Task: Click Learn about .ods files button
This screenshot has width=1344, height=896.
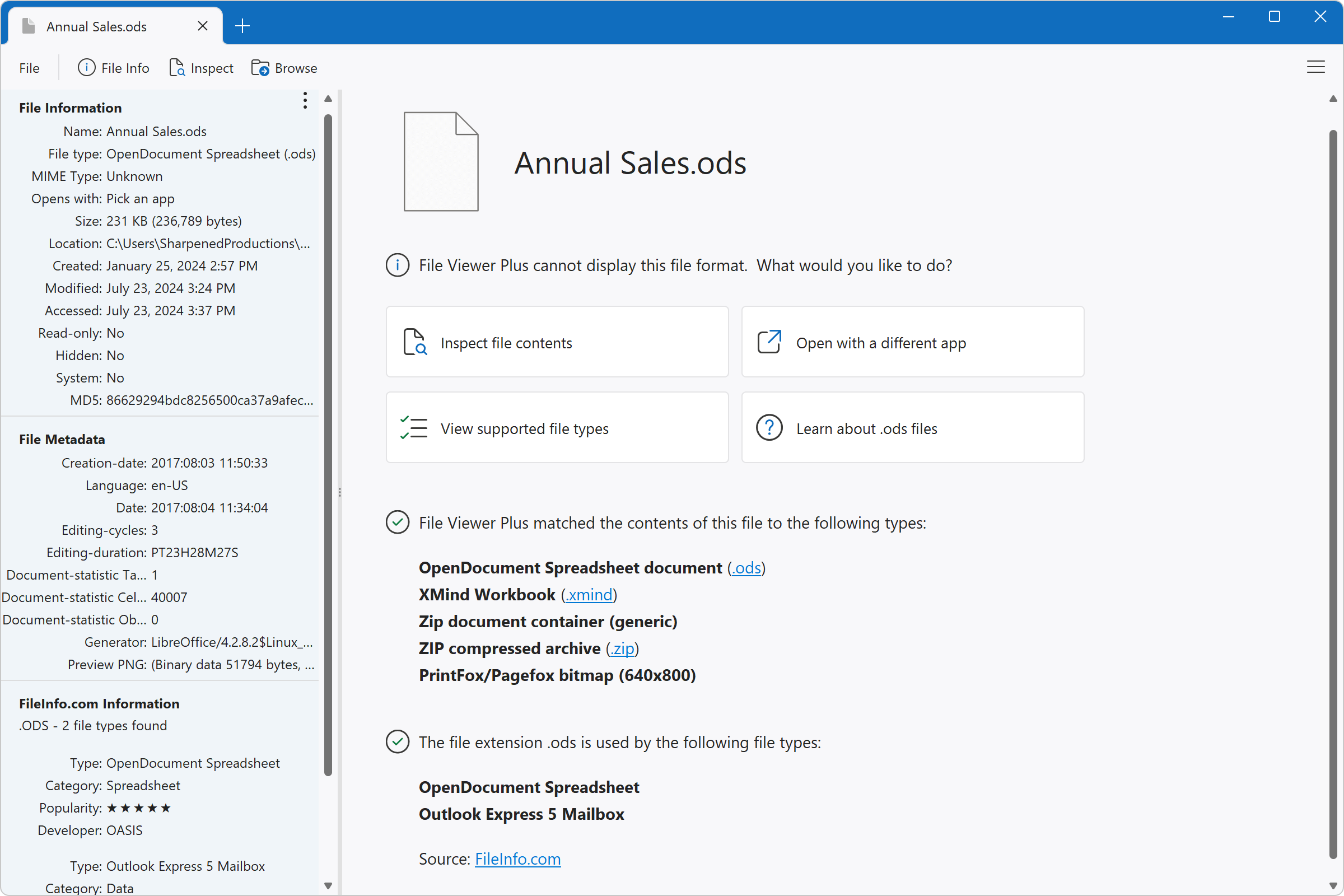Action: 912,428
